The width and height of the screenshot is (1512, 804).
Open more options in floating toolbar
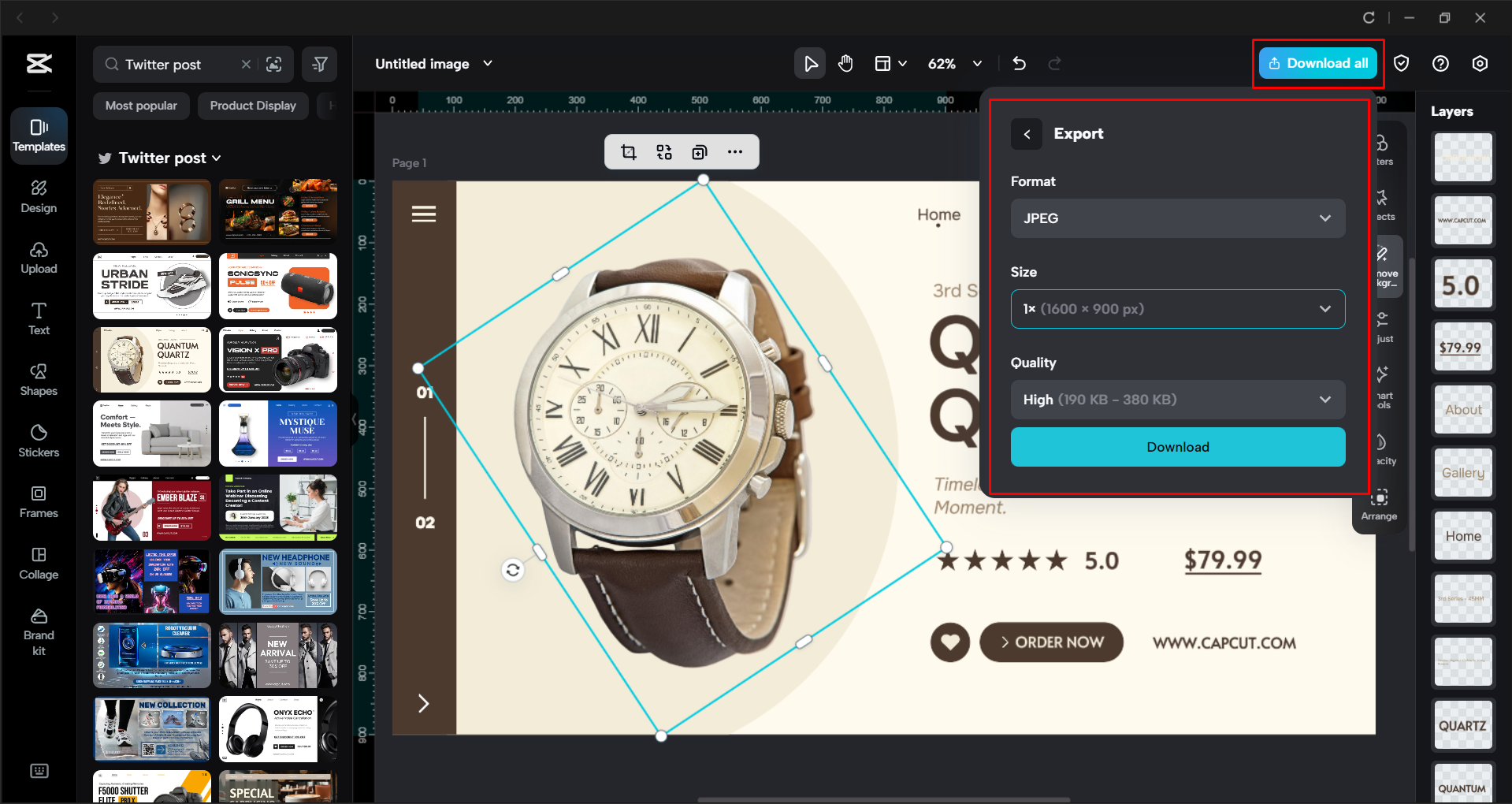[735, 152]
